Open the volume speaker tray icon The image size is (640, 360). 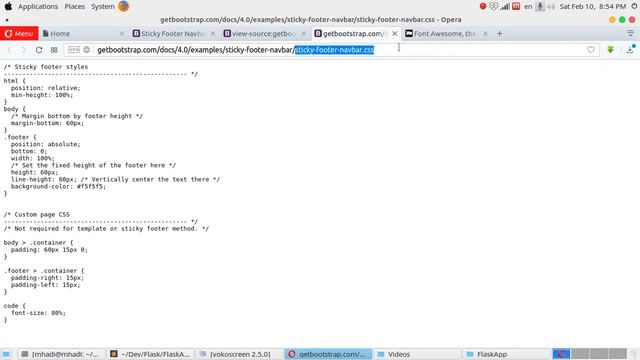click(551, 7)
